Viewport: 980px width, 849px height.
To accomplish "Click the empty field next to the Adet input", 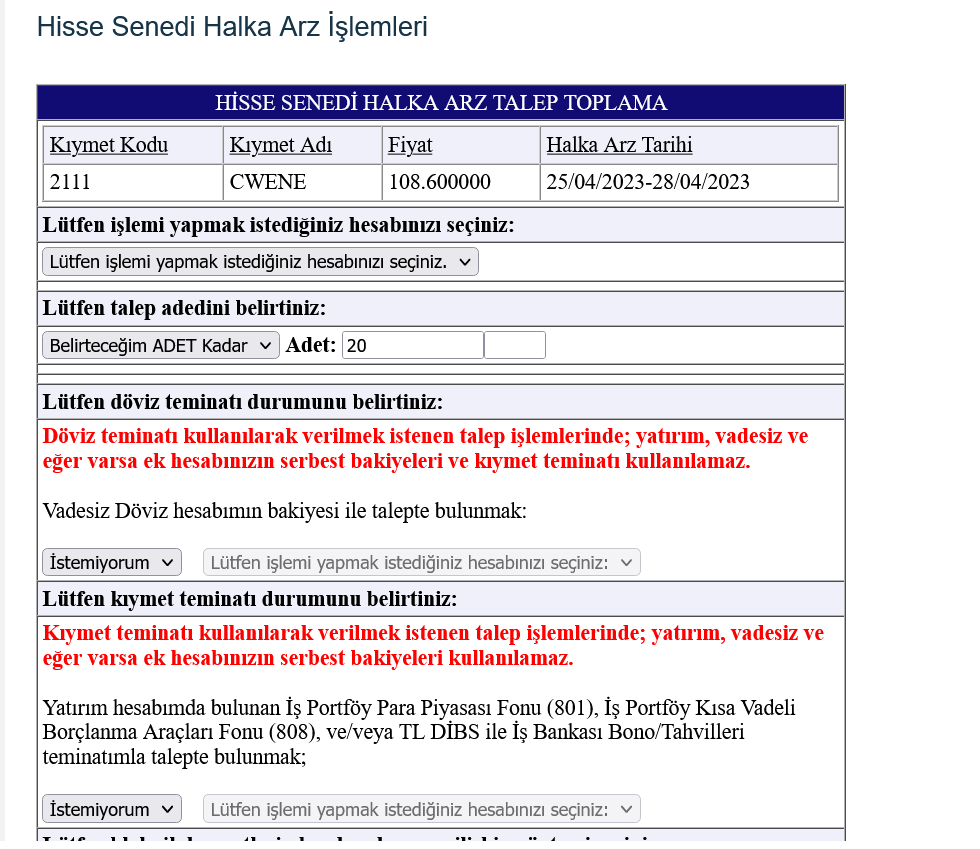I will tap(514, 344).
